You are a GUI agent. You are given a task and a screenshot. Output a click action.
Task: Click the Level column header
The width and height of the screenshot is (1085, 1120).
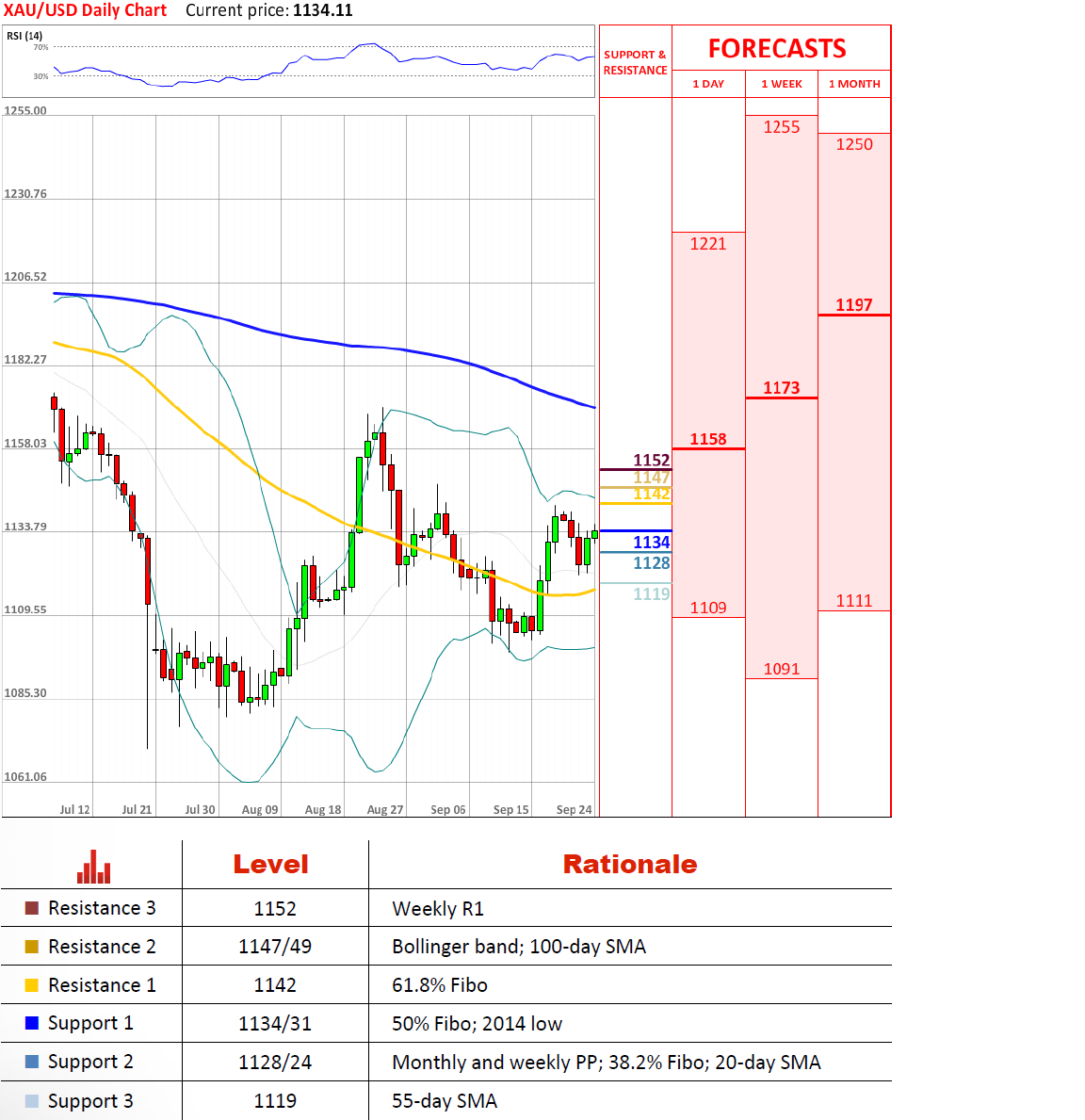click(270, 865)
